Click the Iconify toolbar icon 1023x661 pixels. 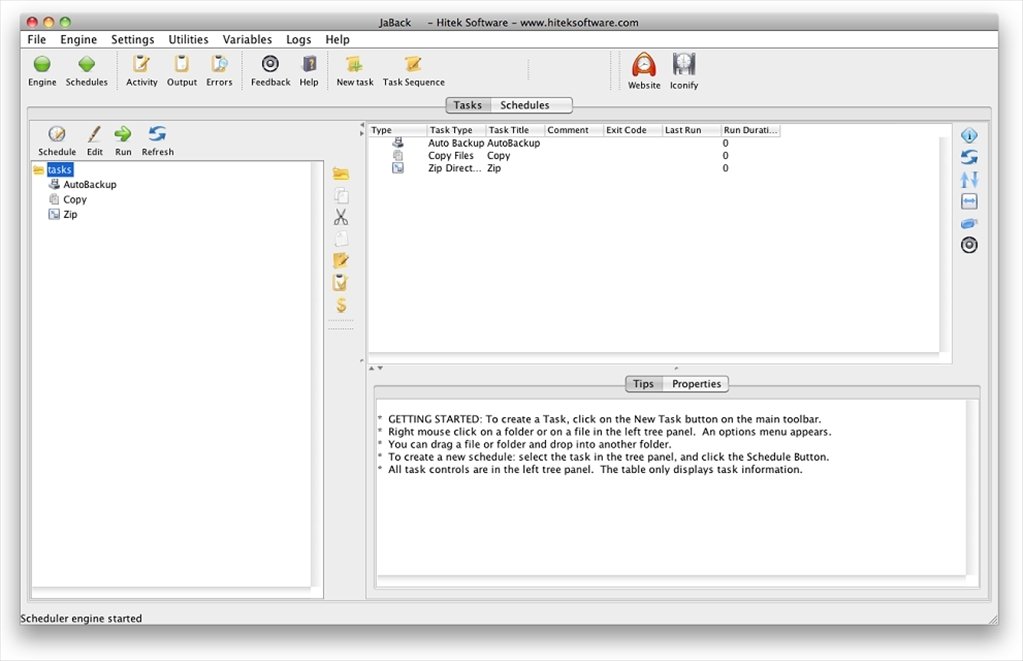click(x=684, y=65)
